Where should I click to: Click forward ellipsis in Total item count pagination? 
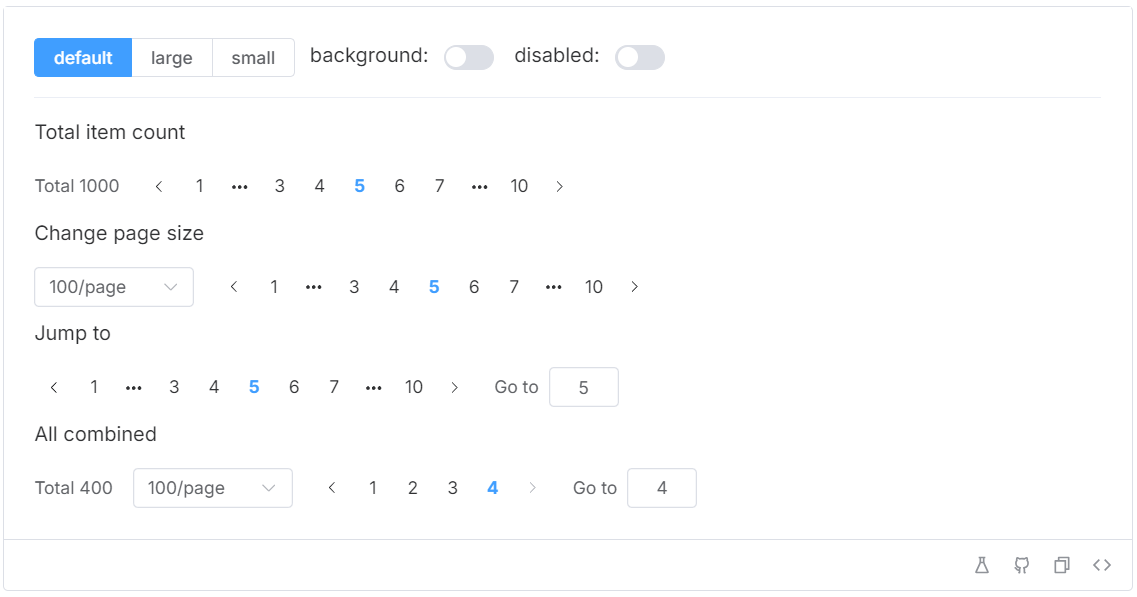[479, 186]
